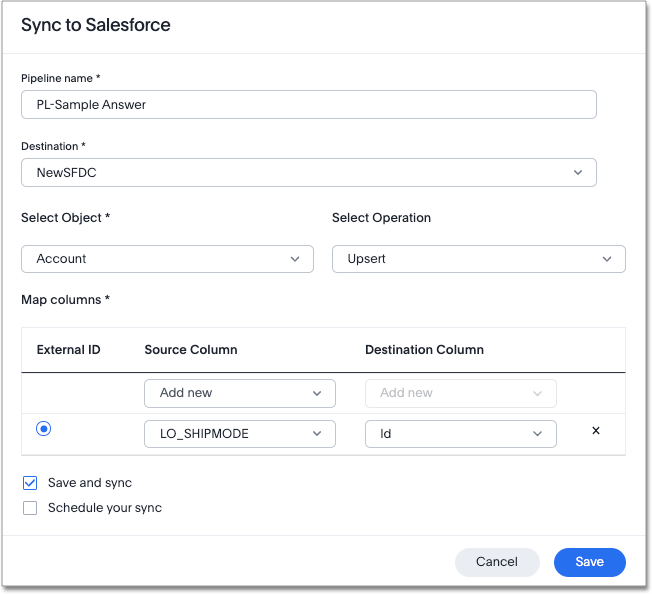Click the Sync to Salesforce dialog title
This screenshot has width=652, height=594.
(x=96, y=25)
